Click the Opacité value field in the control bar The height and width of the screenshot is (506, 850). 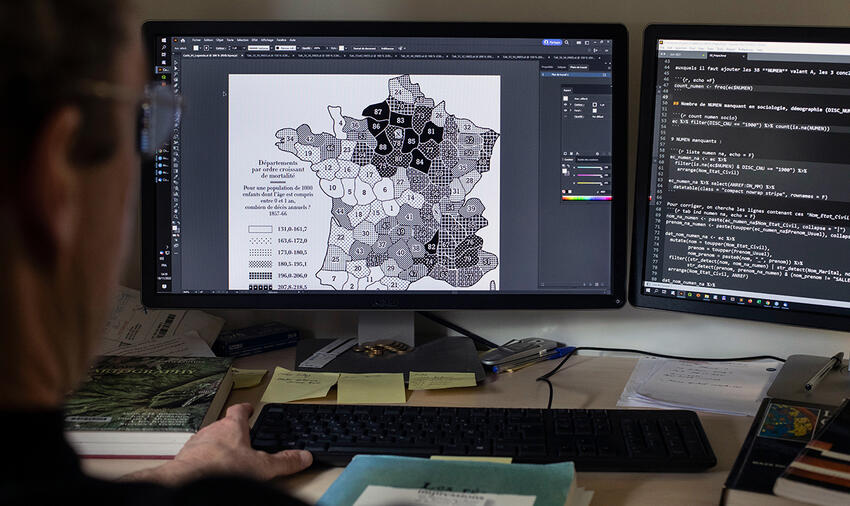click(x=318, y=48)
